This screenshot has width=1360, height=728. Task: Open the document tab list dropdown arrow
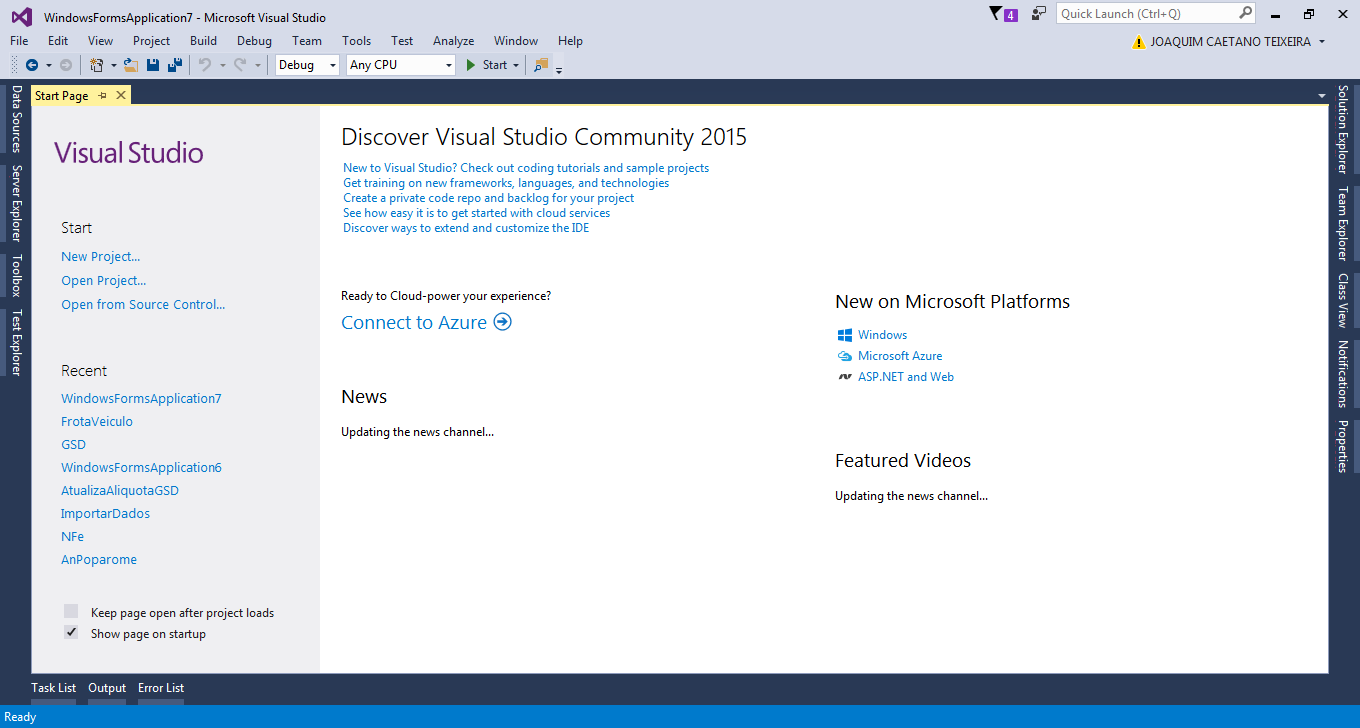pyautogui.click(x=1322, y=96)
